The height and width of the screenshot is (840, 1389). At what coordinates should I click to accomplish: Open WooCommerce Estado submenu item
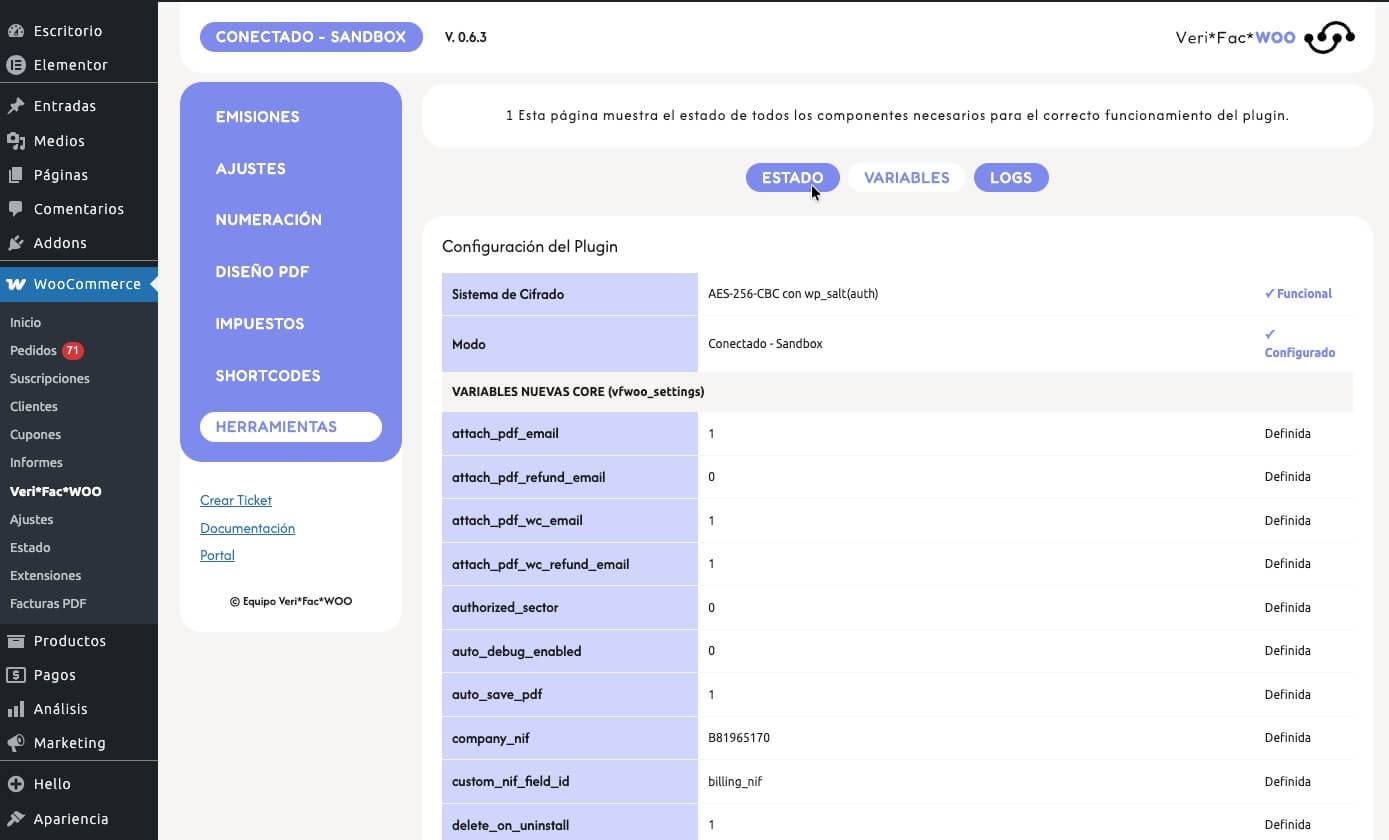pyautogui.click(x=30, y=548)
